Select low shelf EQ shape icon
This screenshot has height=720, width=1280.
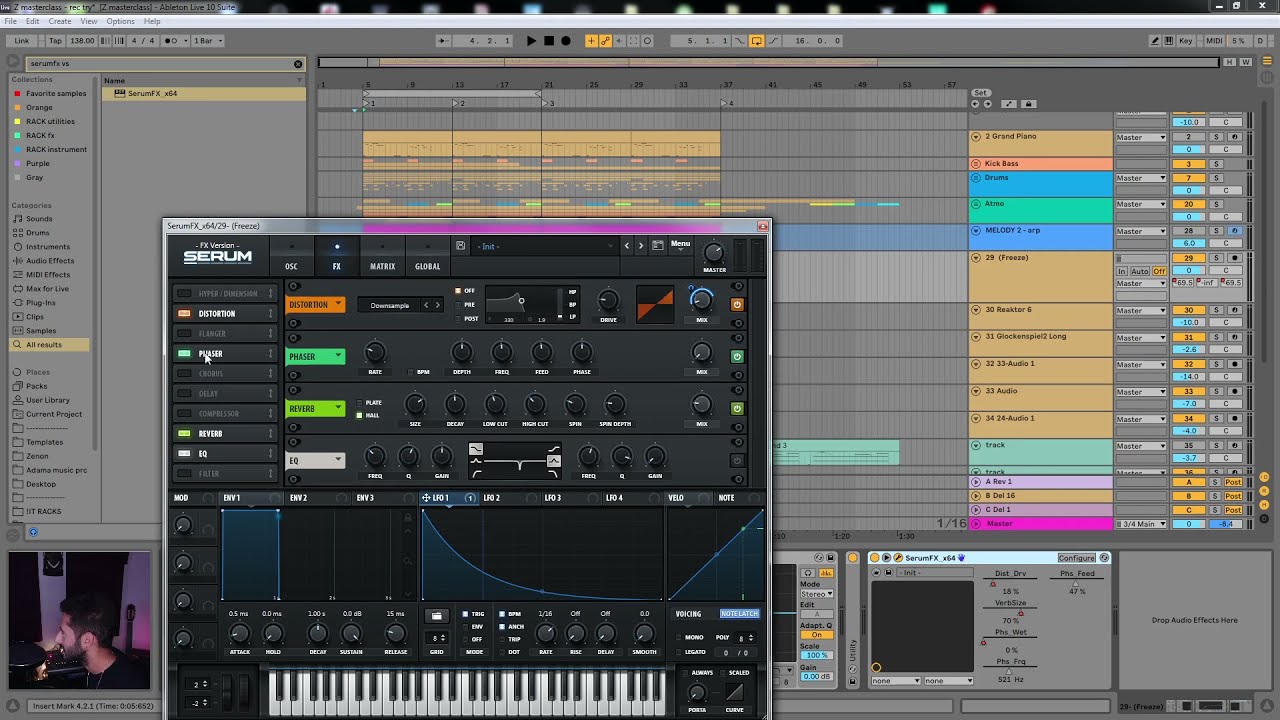[x=476, y=449]
